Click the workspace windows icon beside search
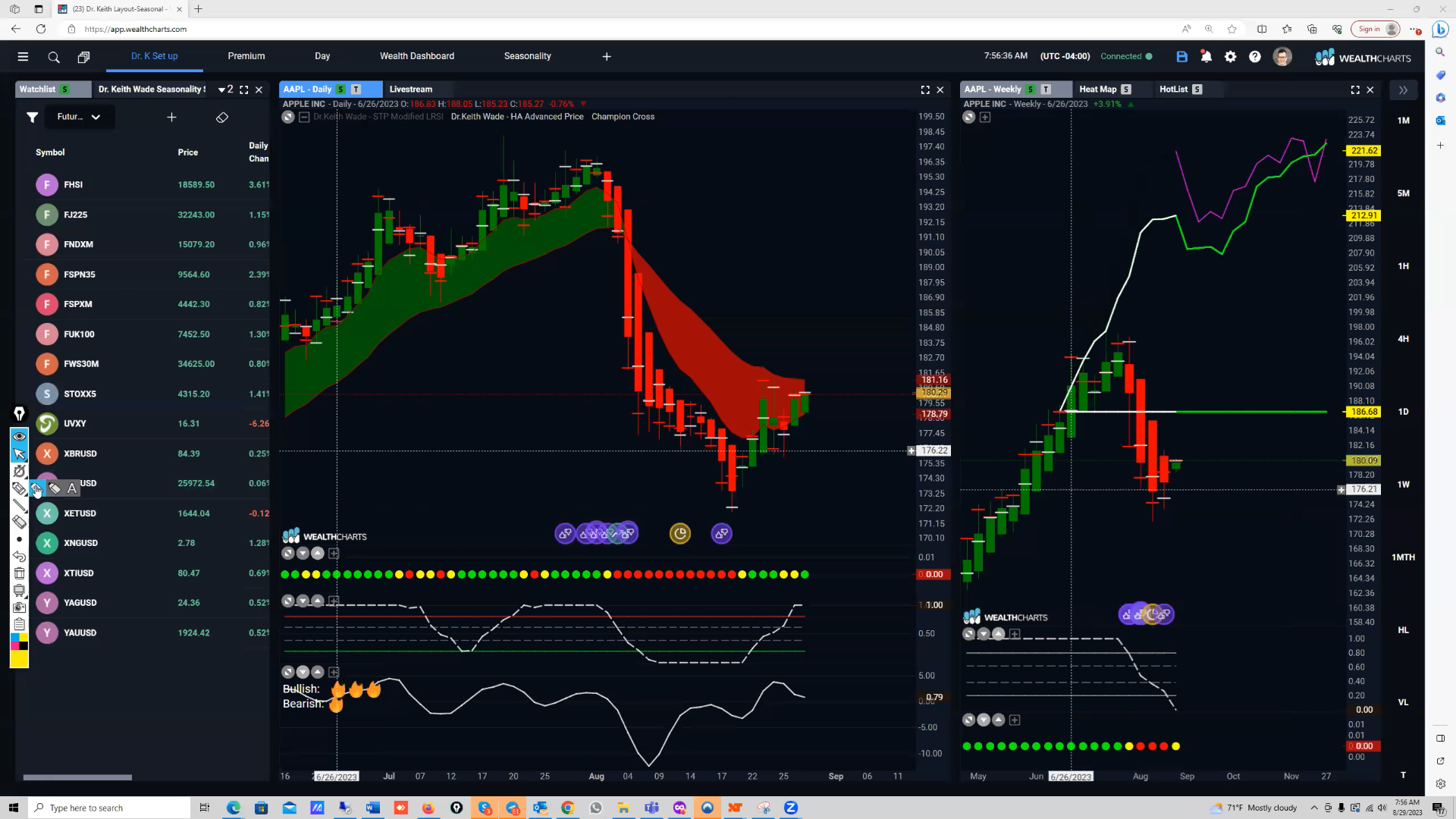This screenshot has height=819, width=1456. (83, 57)
